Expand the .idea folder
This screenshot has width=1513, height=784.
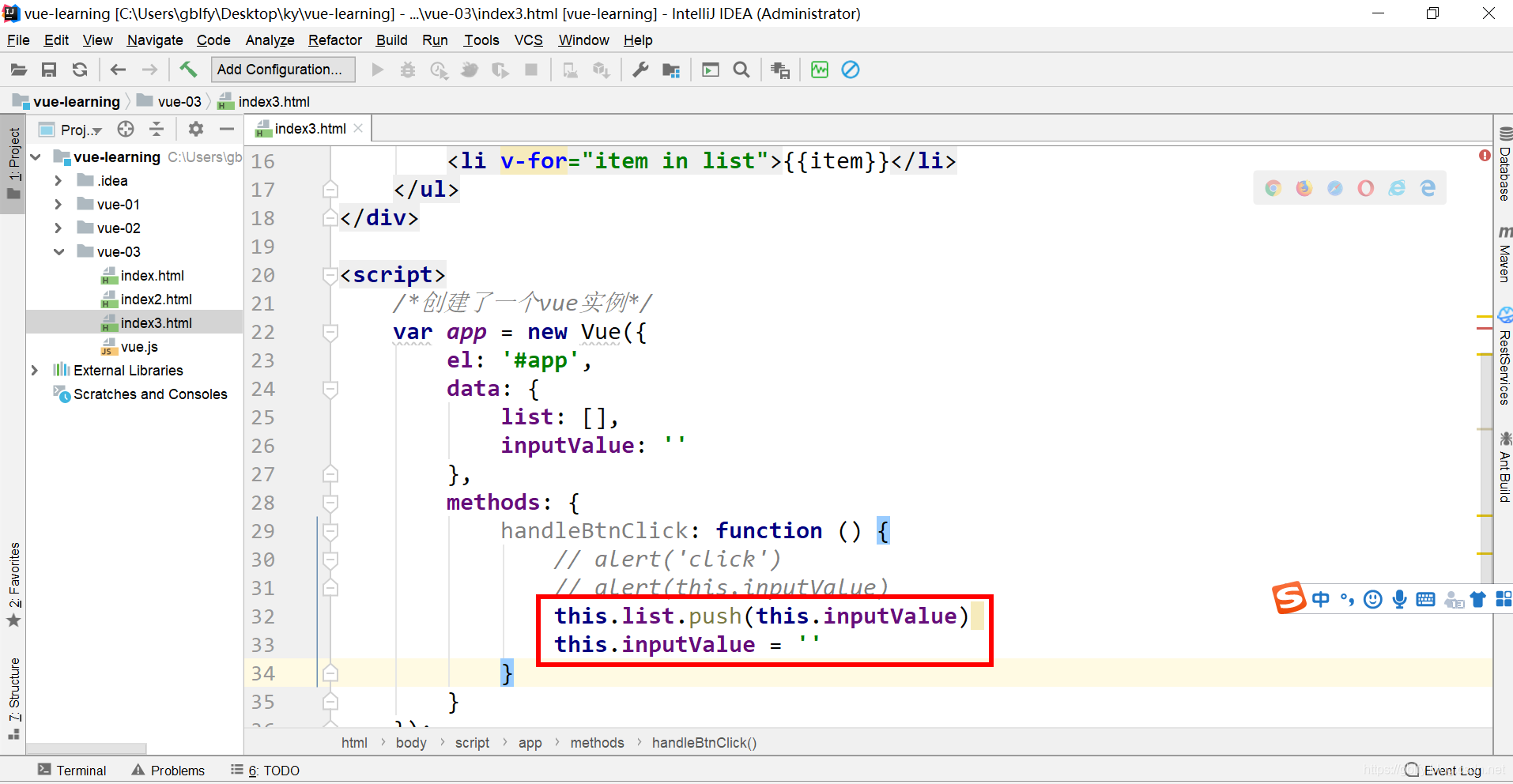point(58,181)
